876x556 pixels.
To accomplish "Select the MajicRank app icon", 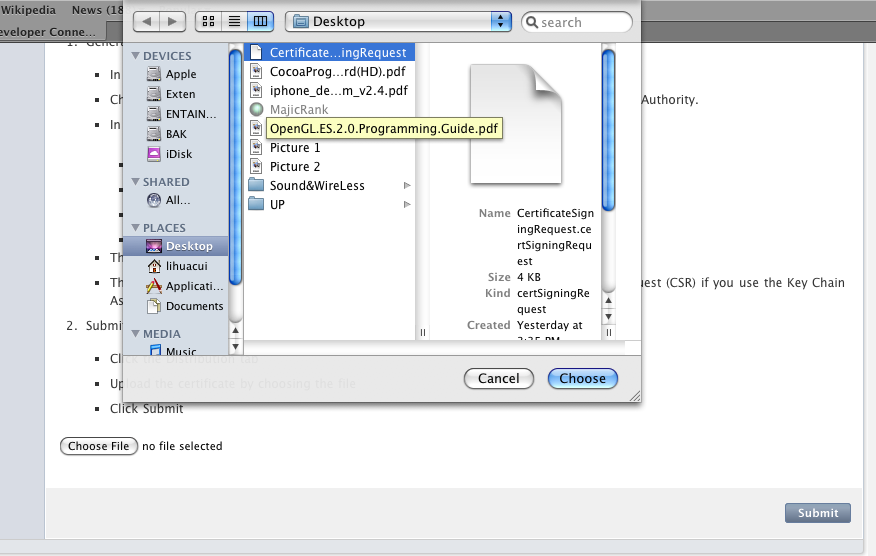I will 256,110.
